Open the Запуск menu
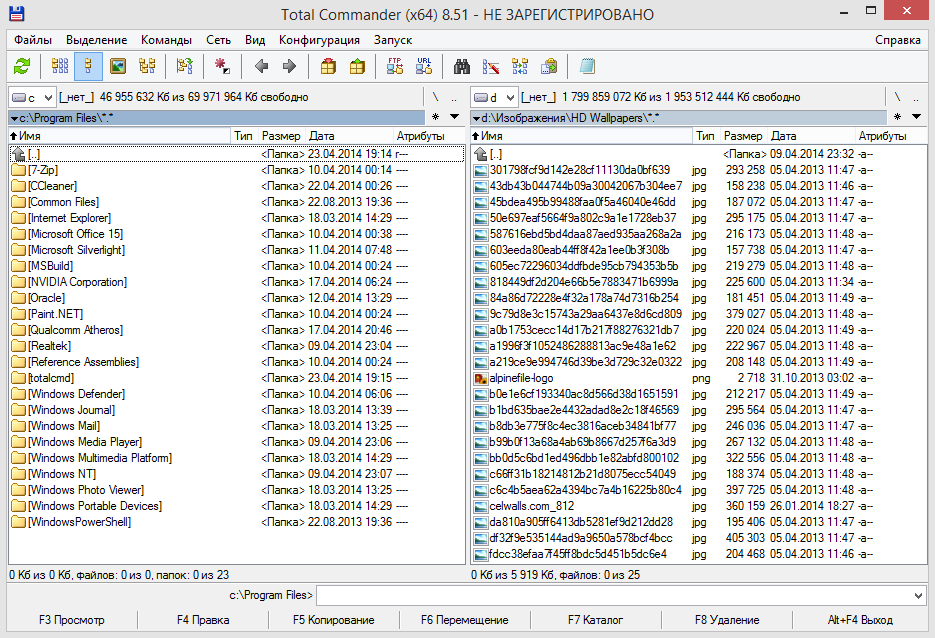Viewport: 935px width, 638px height. pos(393,40)
